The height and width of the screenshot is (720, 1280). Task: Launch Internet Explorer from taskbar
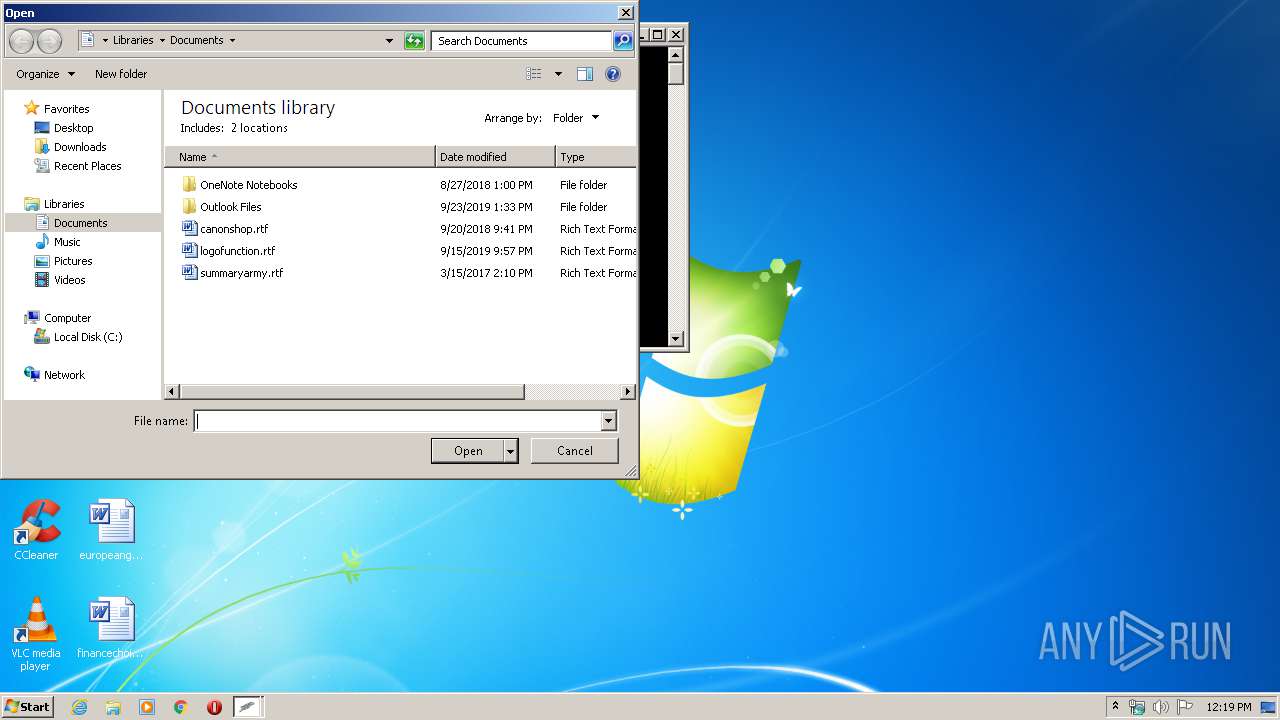pyautogui.click(x=79, y=707)
